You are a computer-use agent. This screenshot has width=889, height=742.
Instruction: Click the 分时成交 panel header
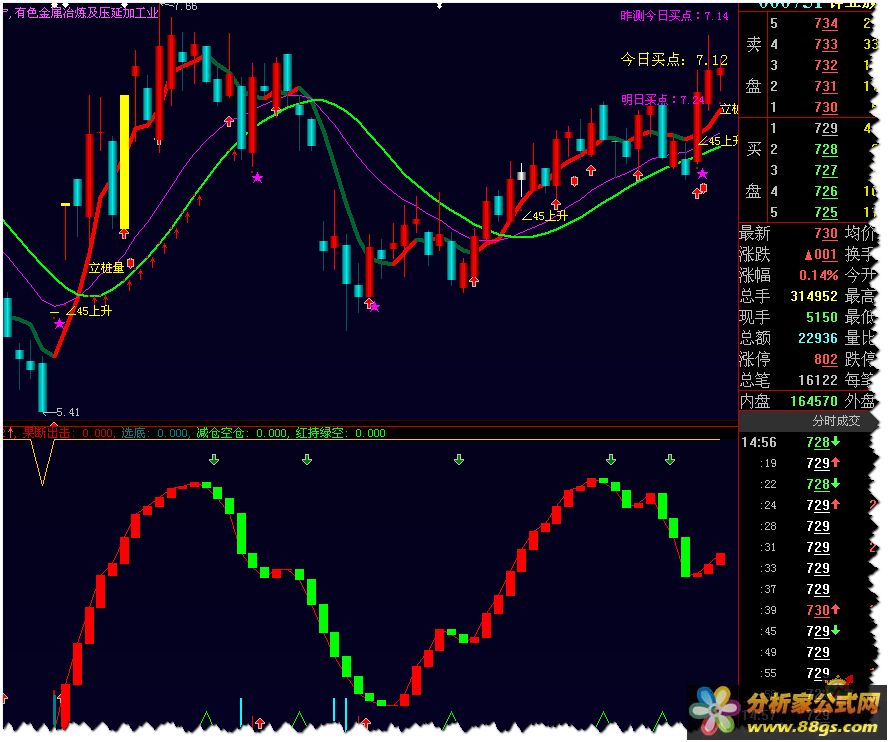point(836,421)
